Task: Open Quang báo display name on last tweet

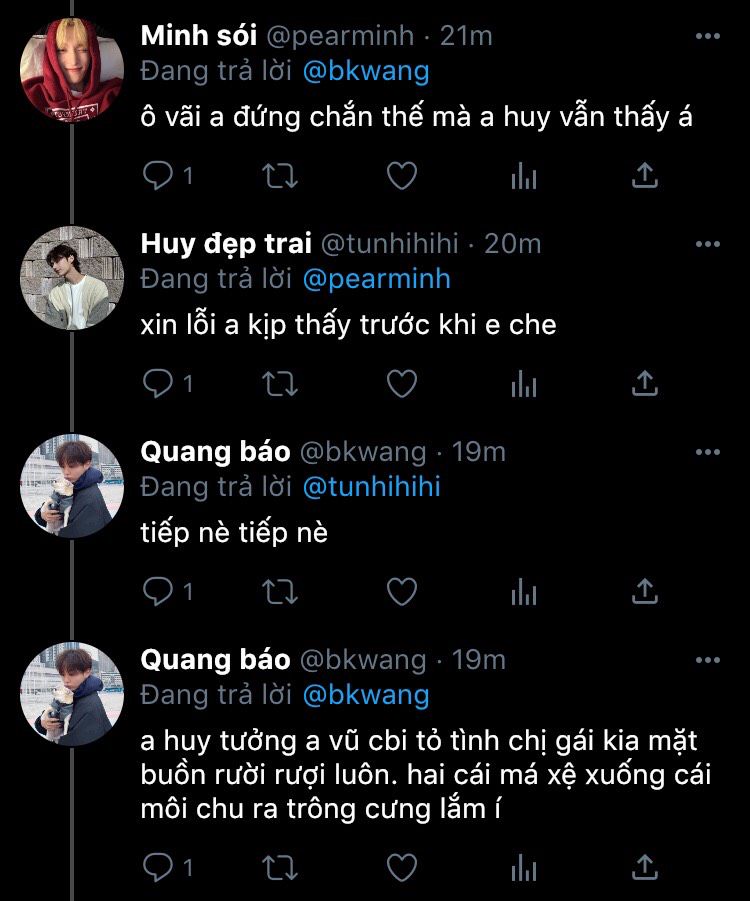Action: (x=216, y=660)
